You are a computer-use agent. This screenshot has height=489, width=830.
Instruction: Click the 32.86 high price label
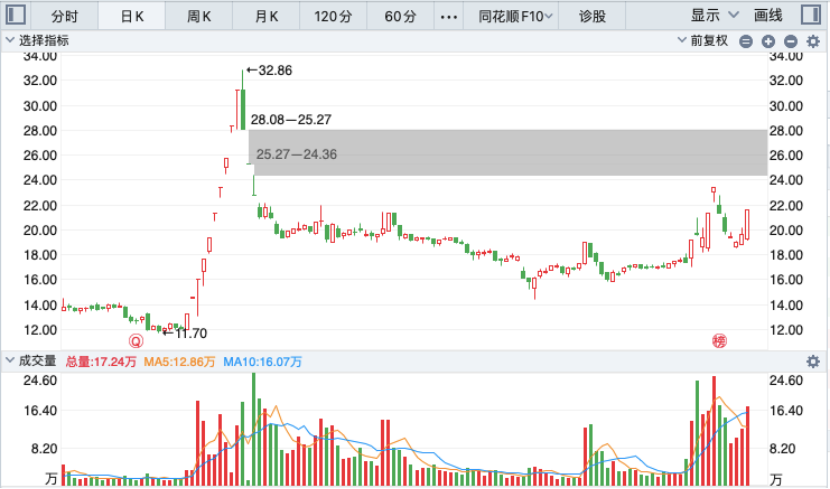[x=269, y=70]
